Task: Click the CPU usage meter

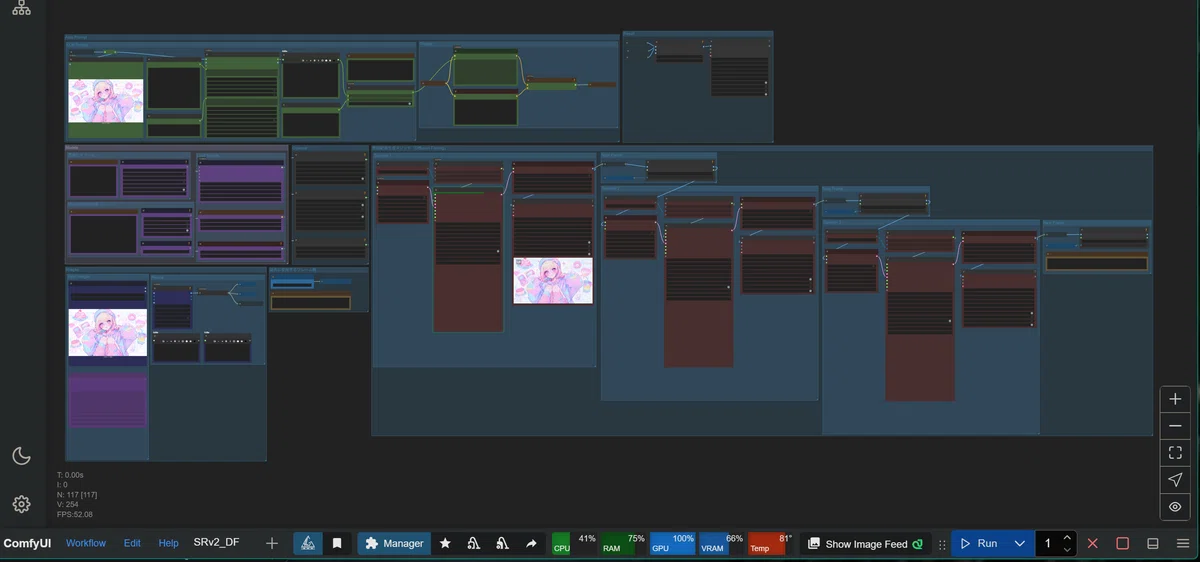Action: point(575,543)
